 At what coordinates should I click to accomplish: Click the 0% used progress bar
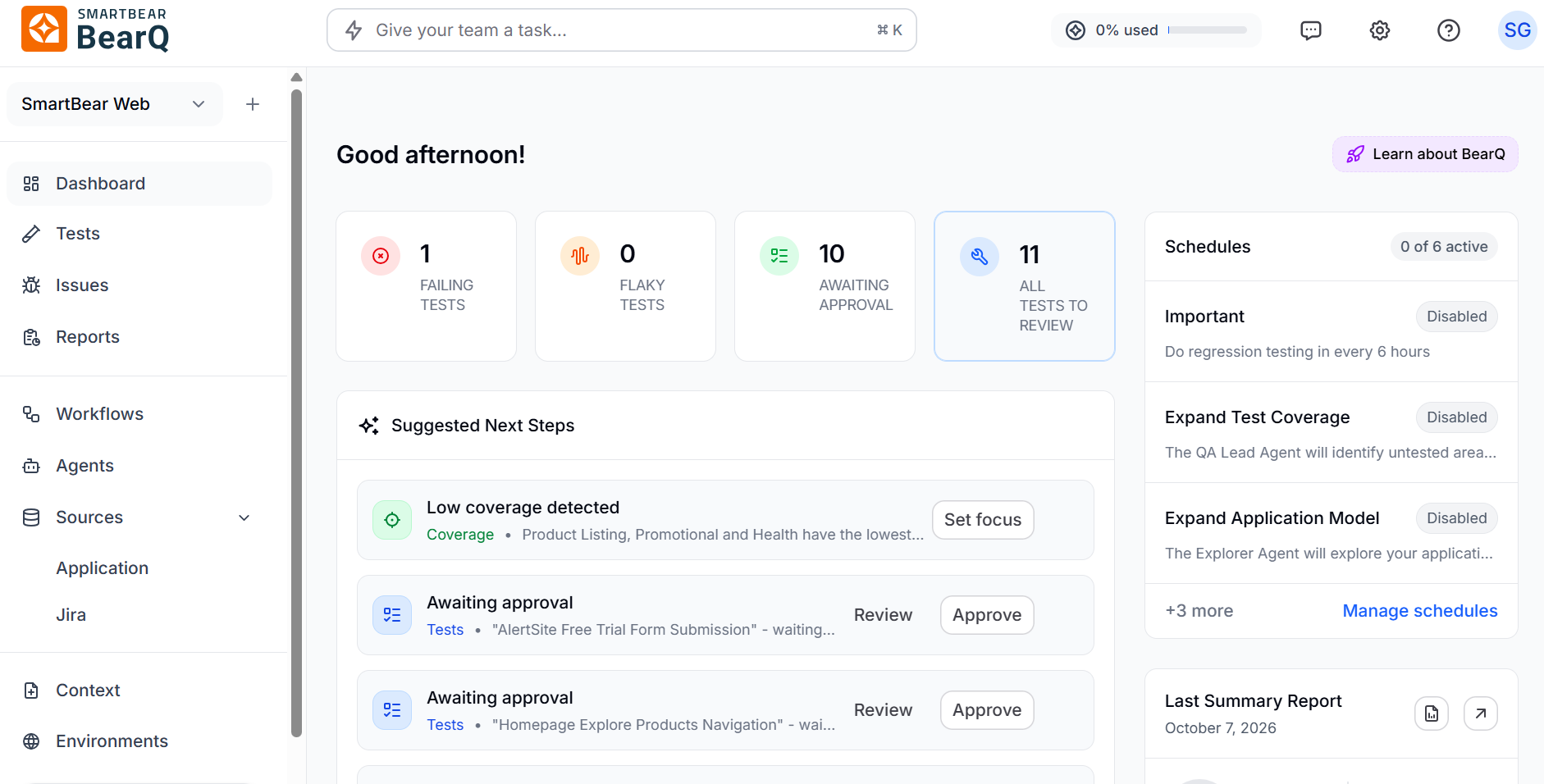pos(1208,30)
